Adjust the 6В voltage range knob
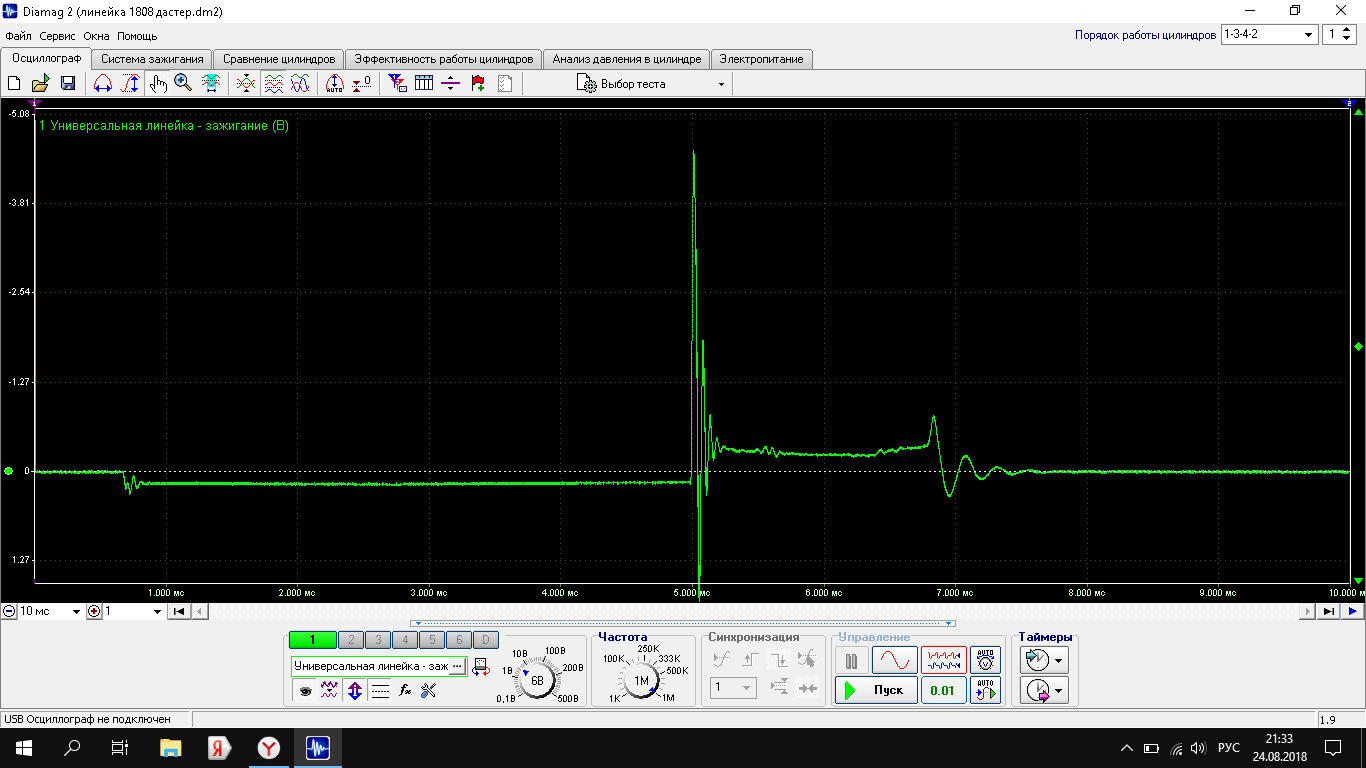Image resolution: width=1366 pixels, height=768 pixels. tap(537, 681)
